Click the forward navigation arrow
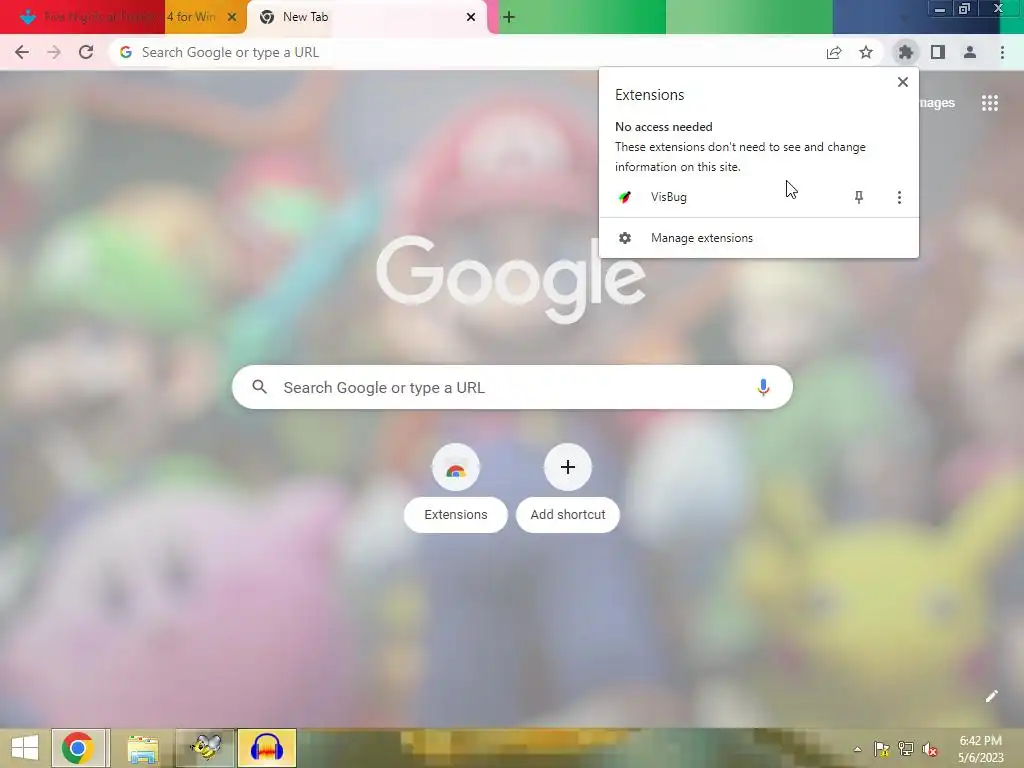 pos(54,52)
